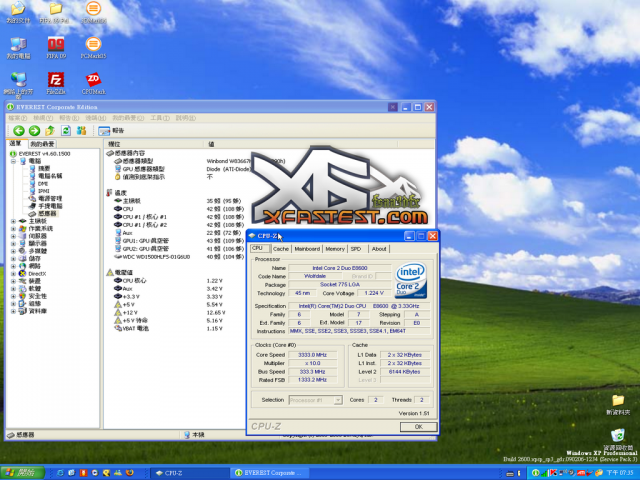Open the folder icon next to 我的文件
This screenshot has height=480, width=640.
tap(56, 12)
